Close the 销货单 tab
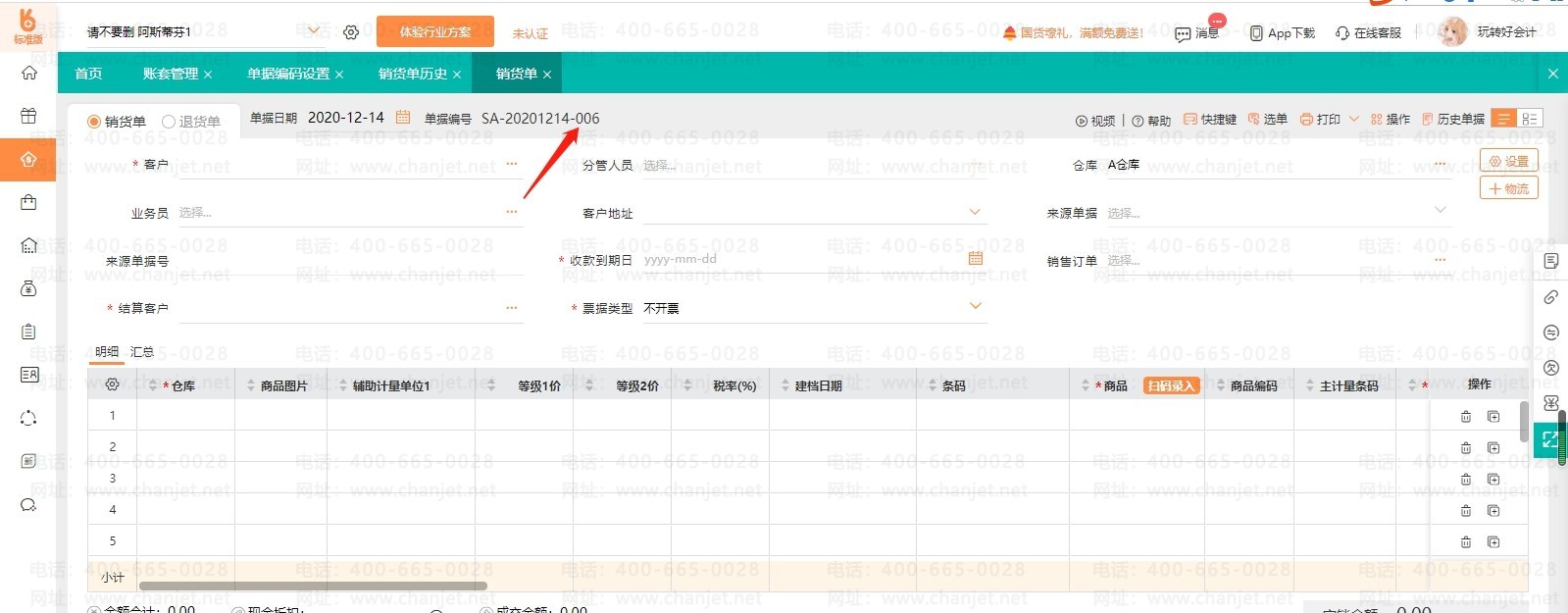Image resolution: width=1568 pixels, height=613 pixels. pyautogui.click(x=547, y=75)
